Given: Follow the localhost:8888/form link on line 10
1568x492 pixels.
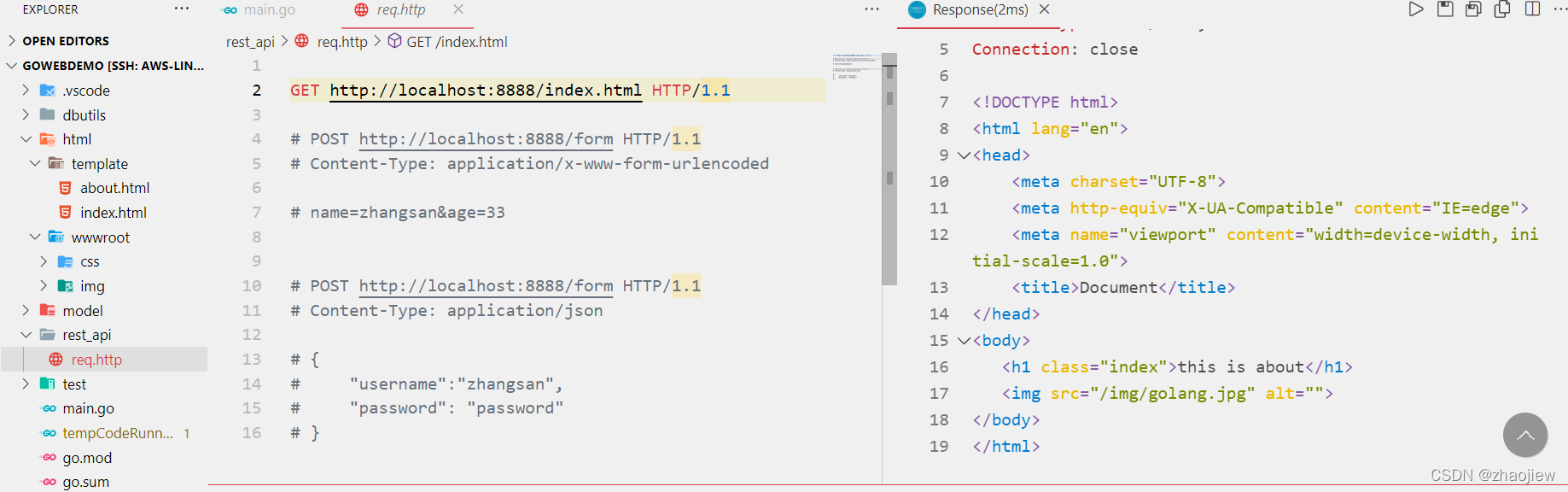Looking at the screenshot, I should 486,286.
